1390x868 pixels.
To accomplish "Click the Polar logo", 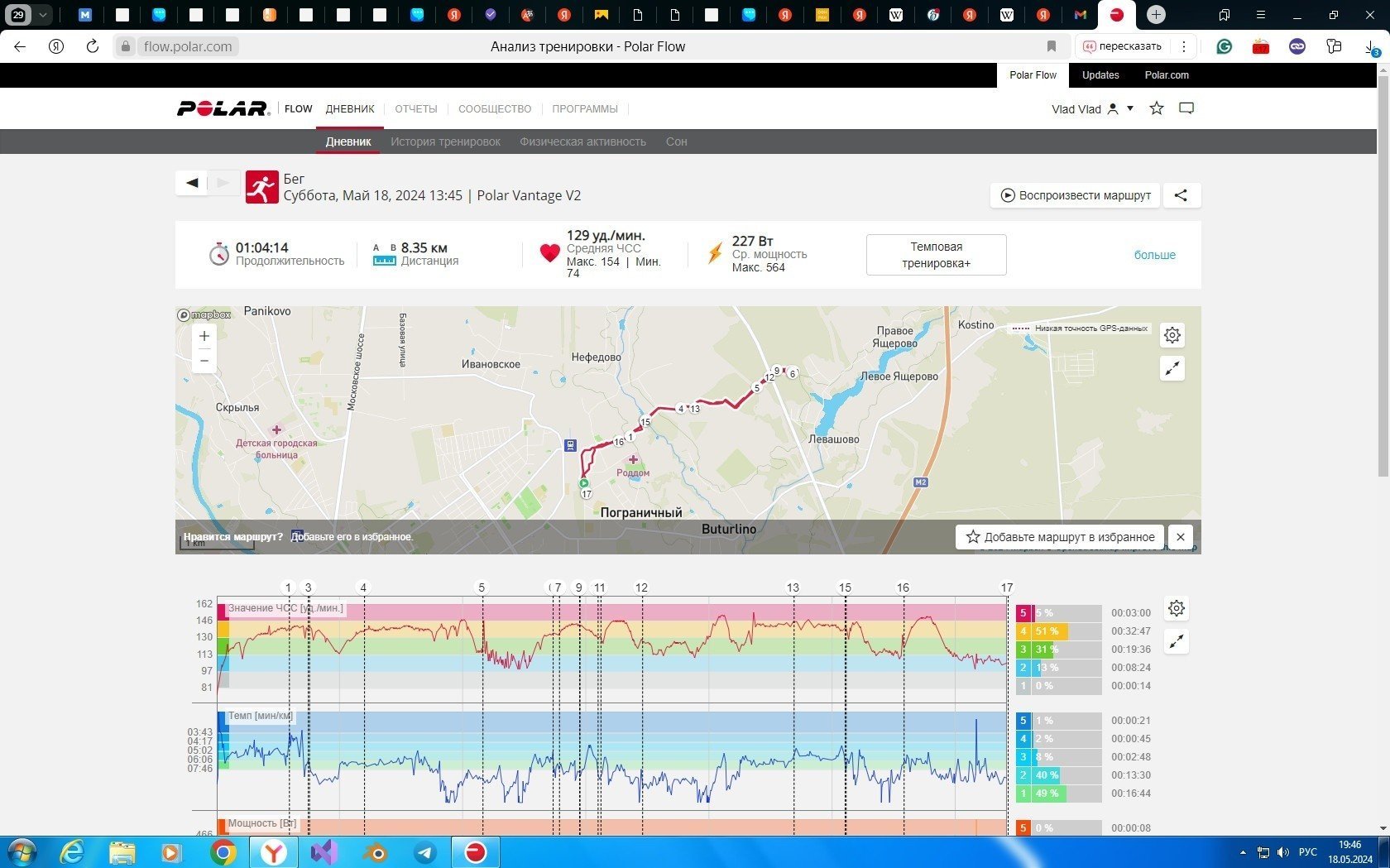I will point(223,108).
